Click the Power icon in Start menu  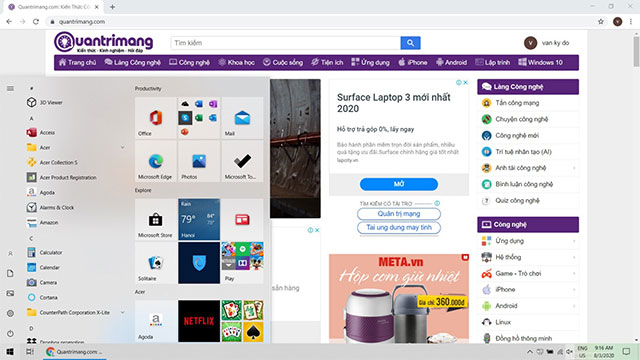click(11, 333)
